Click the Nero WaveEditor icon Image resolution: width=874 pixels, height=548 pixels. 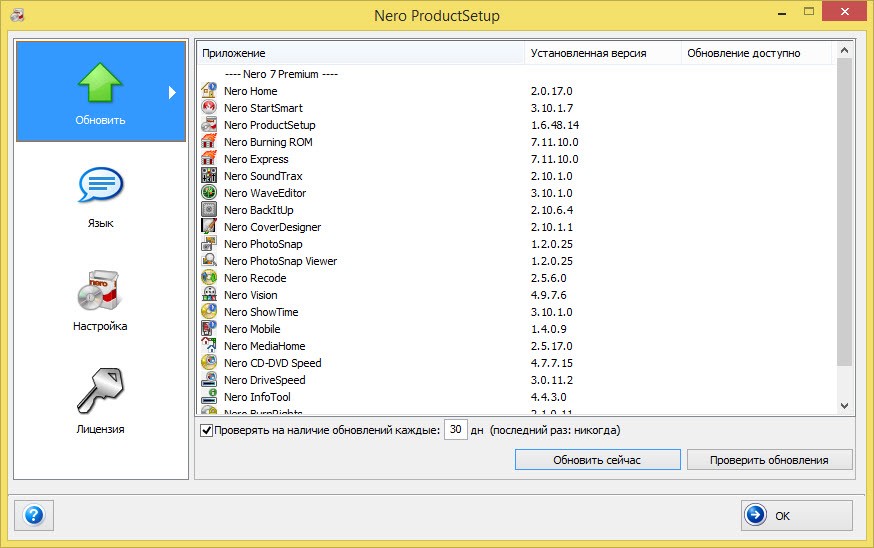209,193
